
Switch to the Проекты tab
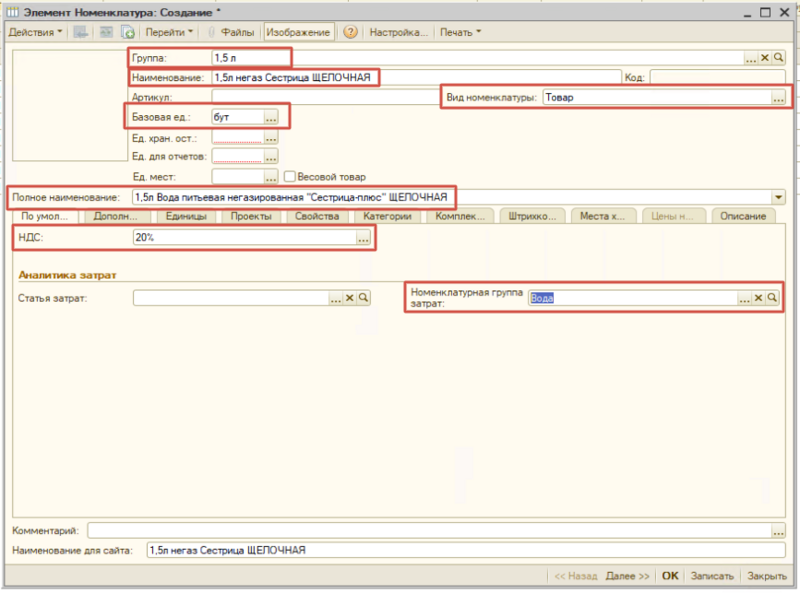pos(251,216)
